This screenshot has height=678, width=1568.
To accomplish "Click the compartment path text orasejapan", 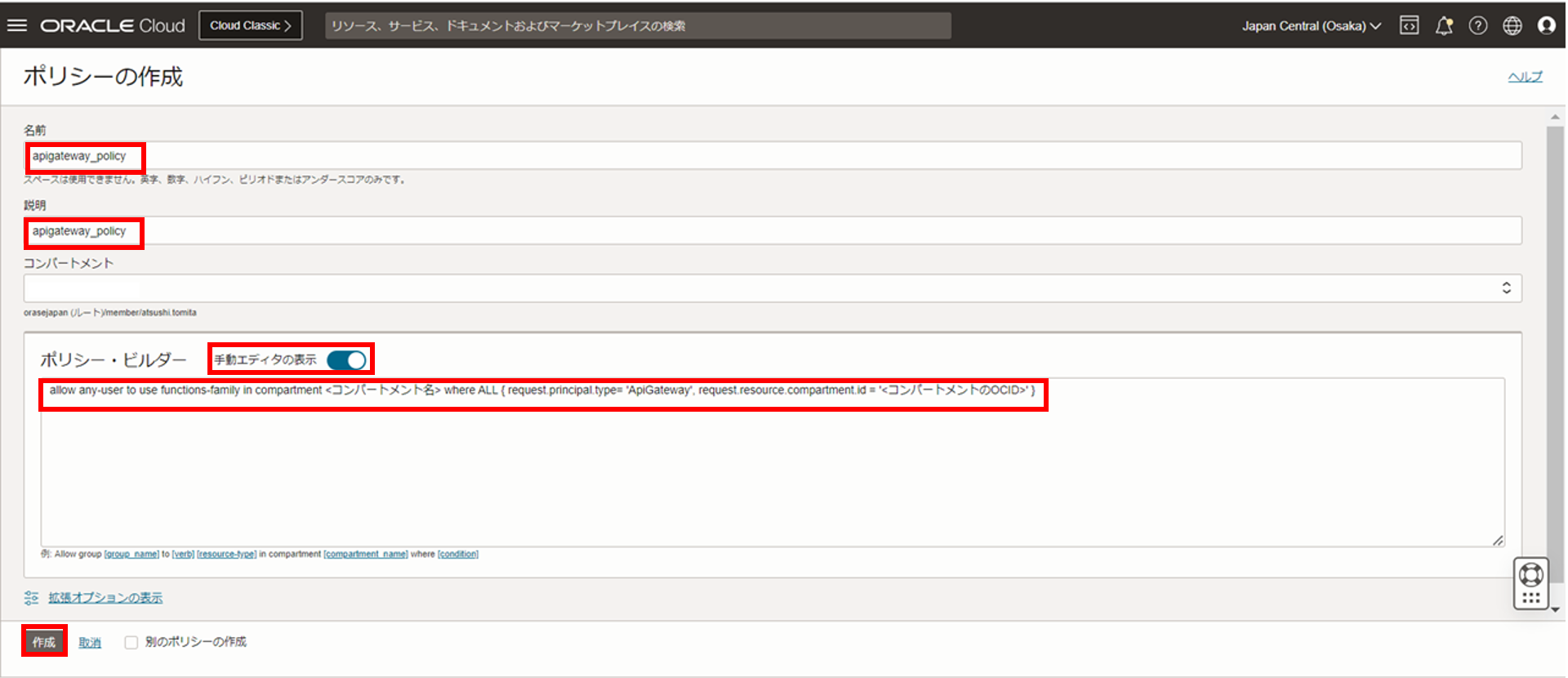I will (x=109, y=312).
